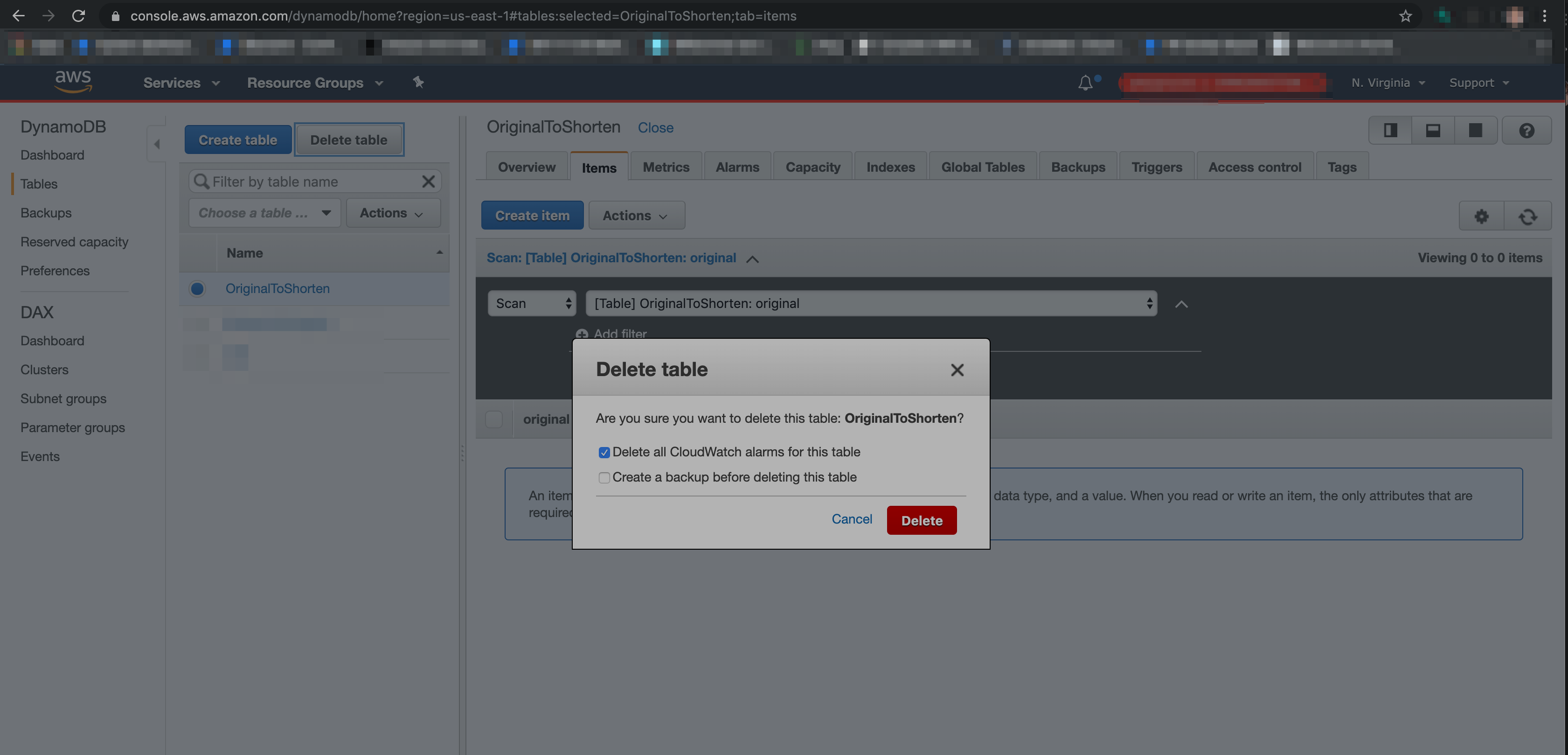Refresh the items list with the refresh icon
The image size is (1568, 755).
pos(1528,216)
